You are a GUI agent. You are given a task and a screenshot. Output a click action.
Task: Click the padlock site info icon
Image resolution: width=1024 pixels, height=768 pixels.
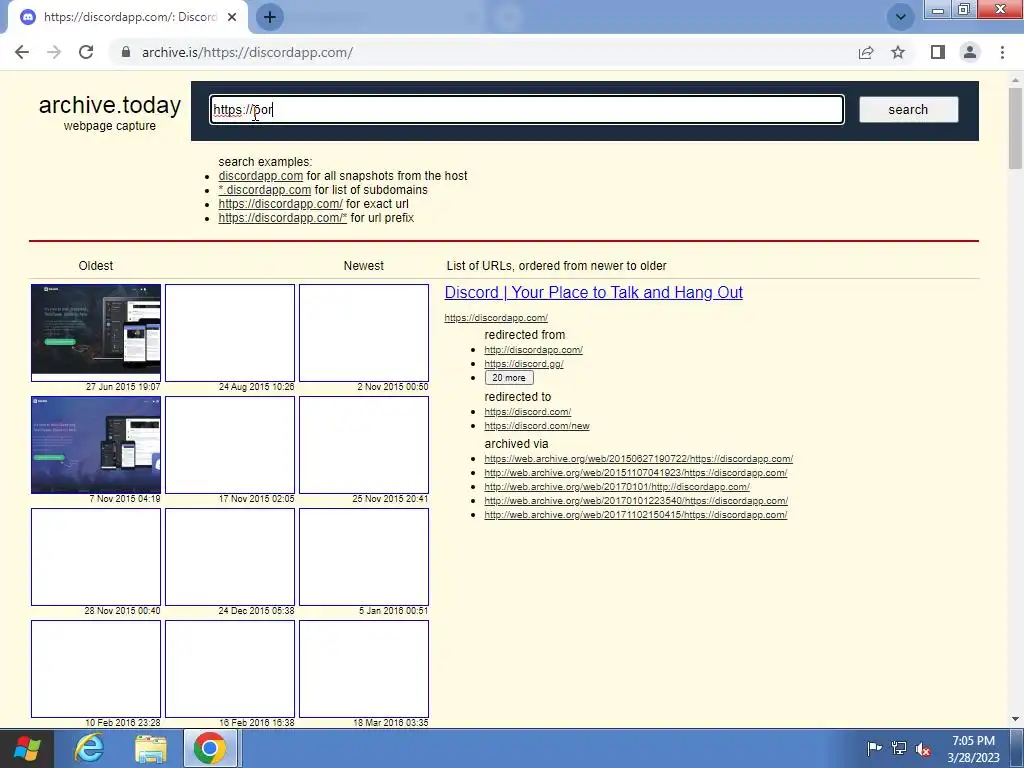pyautogui.click(x=126, y=52)
